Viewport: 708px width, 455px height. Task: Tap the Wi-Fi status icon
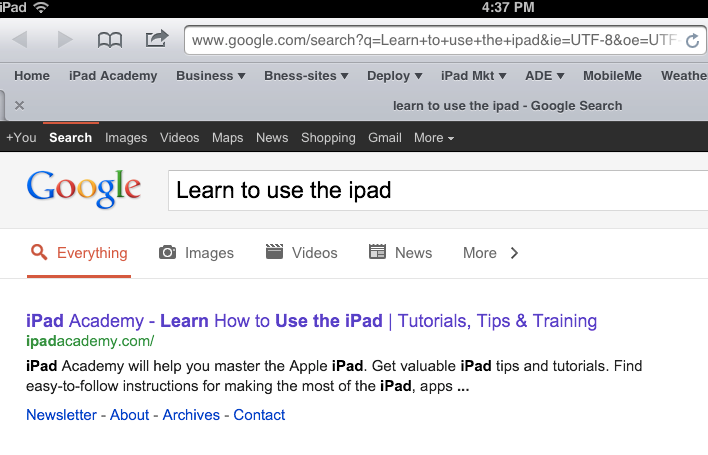tap(41, 7)
